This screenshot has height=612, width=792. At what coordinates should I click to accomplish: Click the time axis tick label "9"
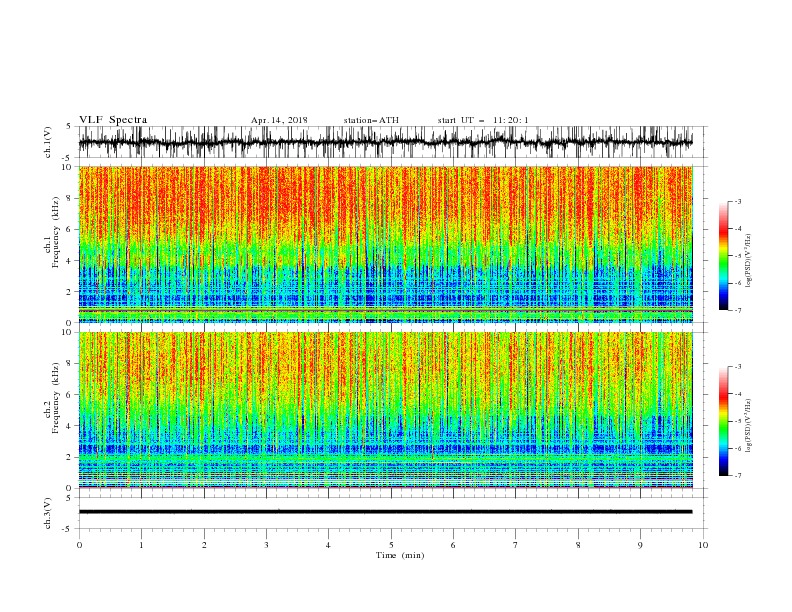(640, 545)
